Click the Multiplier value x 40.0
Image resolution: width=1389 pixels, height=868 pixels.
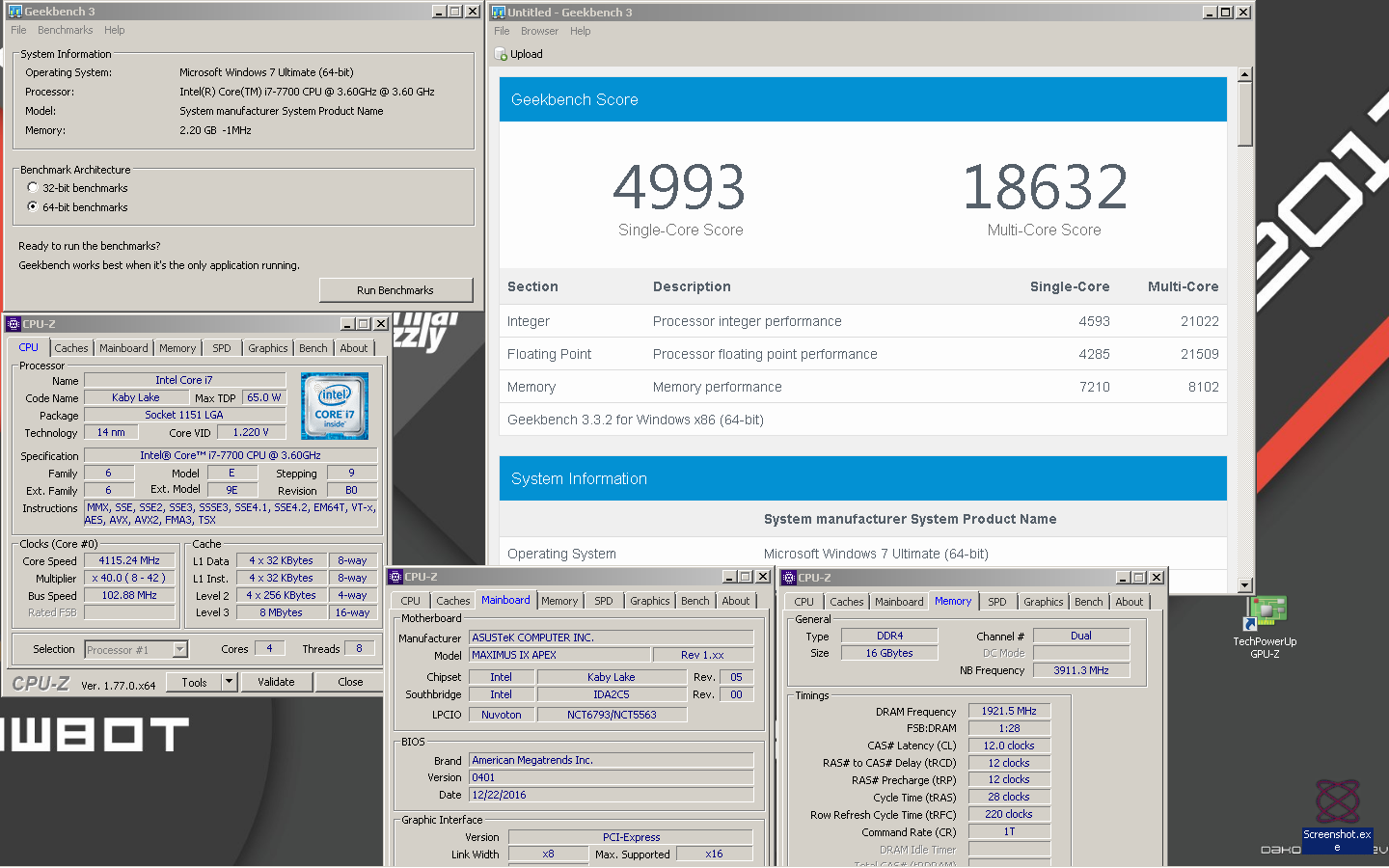click(x=129, y=578)
